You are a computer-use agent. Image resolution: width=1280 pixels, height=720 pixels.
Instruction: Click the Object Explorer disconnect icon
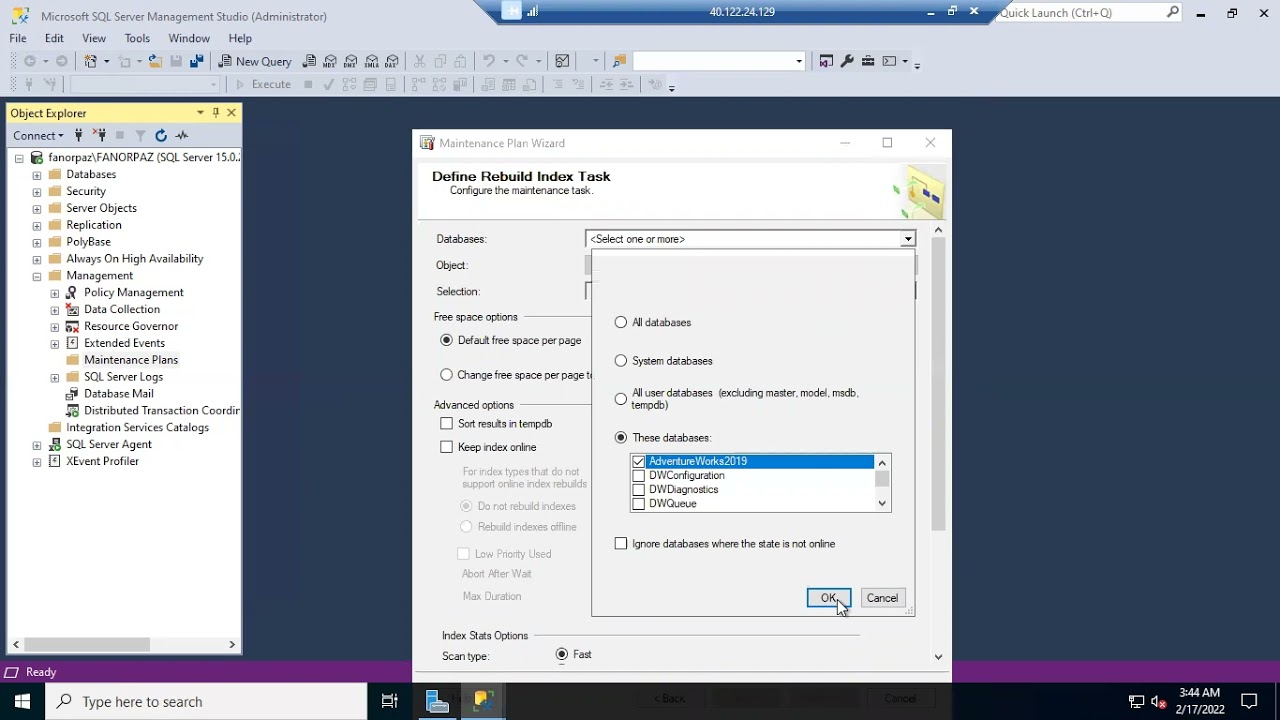(100, 135)
